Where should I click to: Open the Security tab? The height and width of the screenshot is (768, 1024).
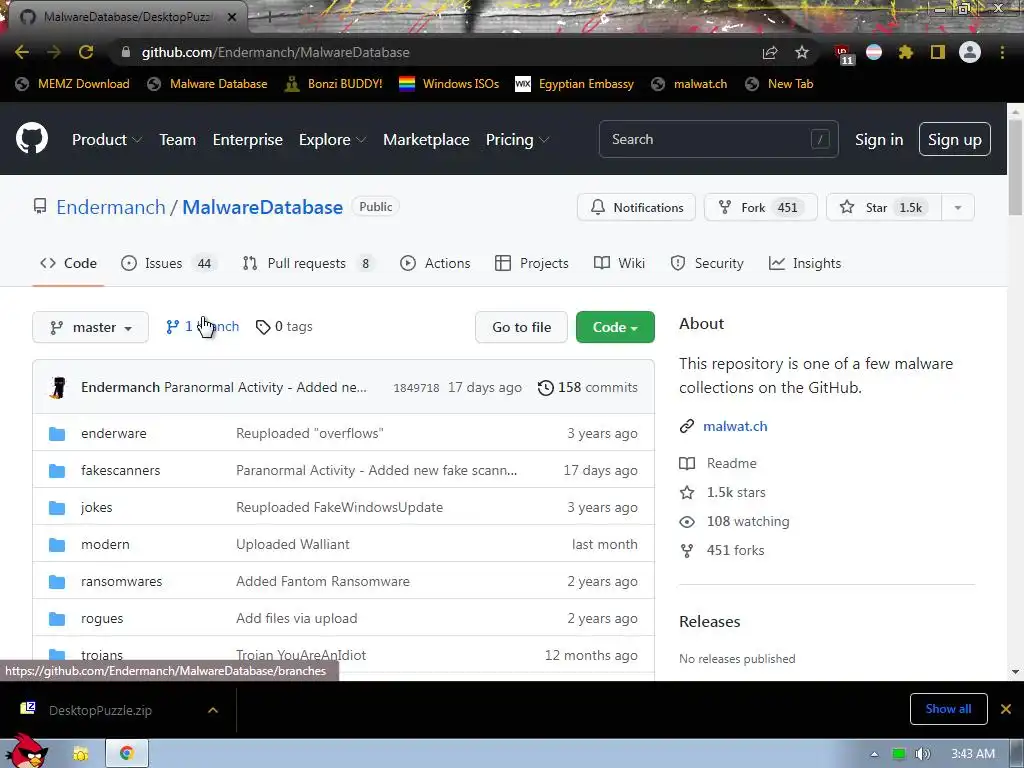[x=707, y=263]
